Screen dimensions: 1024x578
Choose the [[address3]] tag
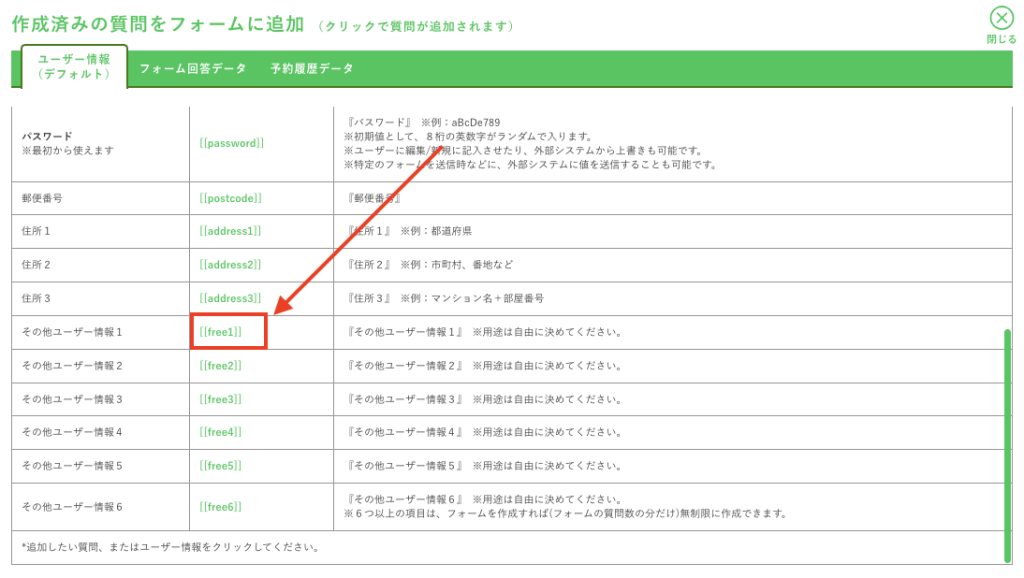point(231,299)
